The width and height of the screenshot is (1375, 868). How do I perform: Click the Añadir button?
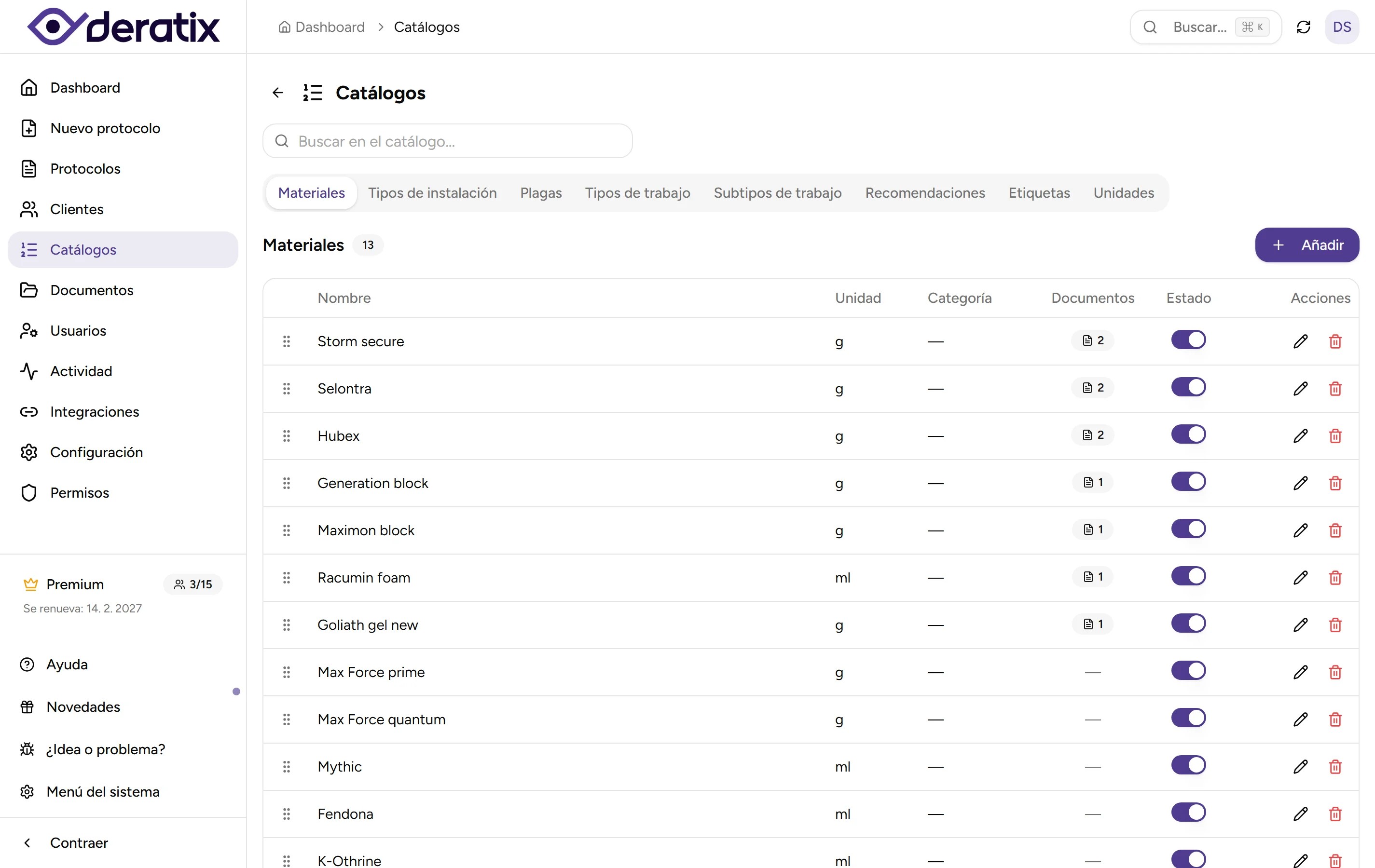coord(1306,245)
